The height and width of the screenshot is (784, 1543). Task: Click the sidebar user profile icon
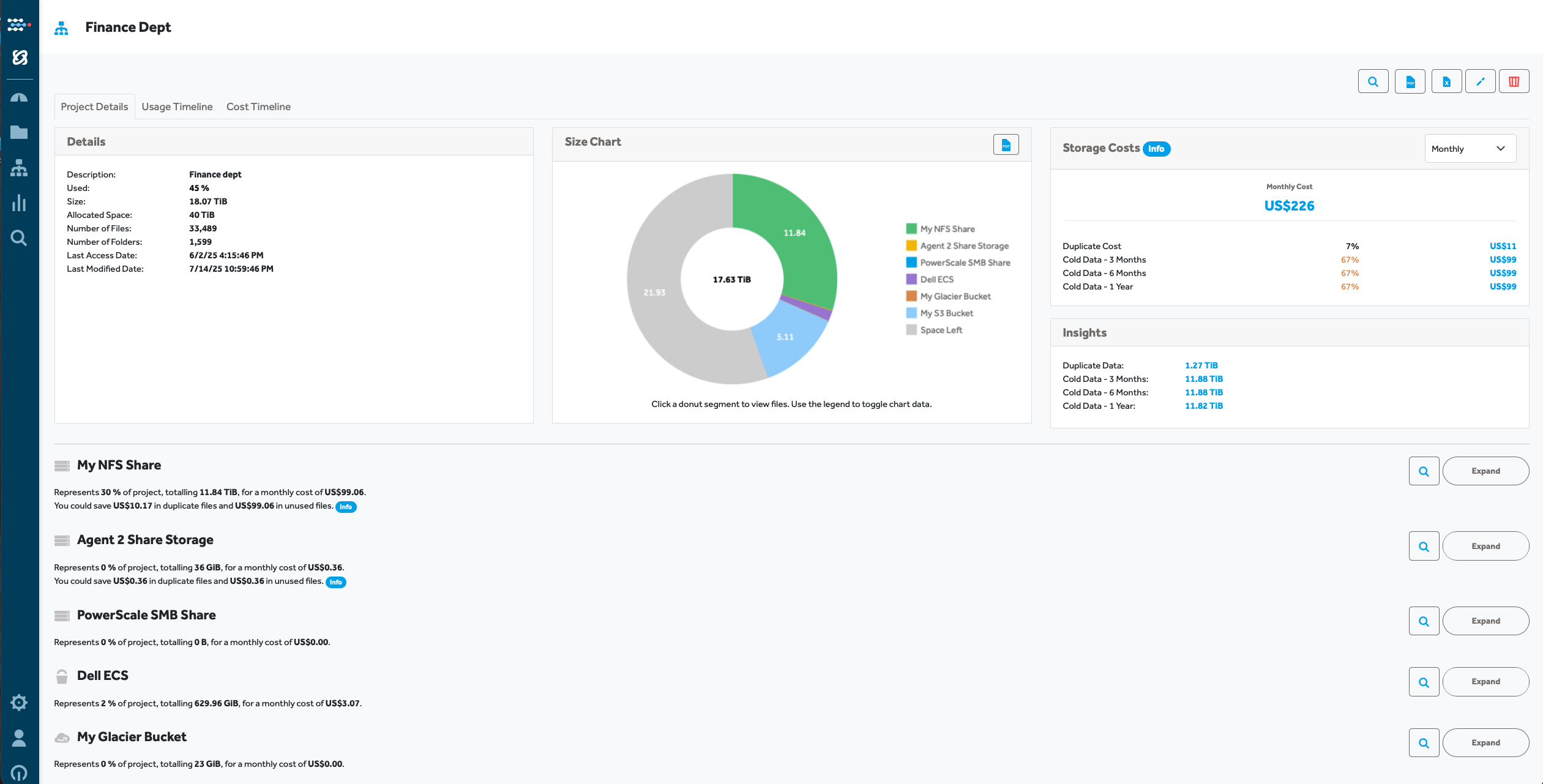(x=19, y=738)
